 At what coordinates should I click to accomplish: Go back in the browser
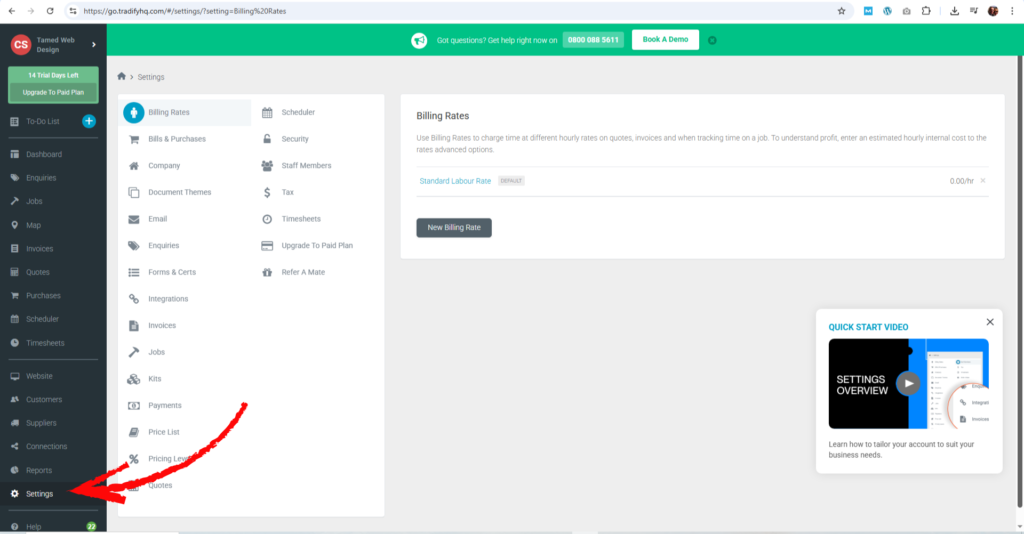coord(12,11)
